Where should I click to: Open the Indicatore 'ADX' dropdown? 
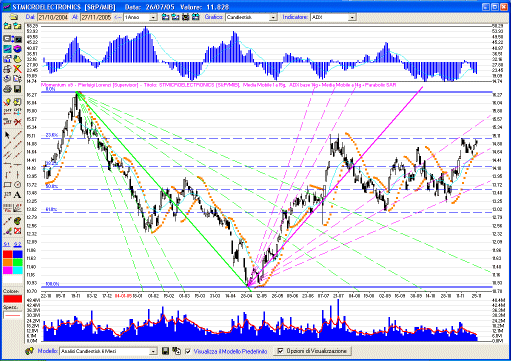352,17
